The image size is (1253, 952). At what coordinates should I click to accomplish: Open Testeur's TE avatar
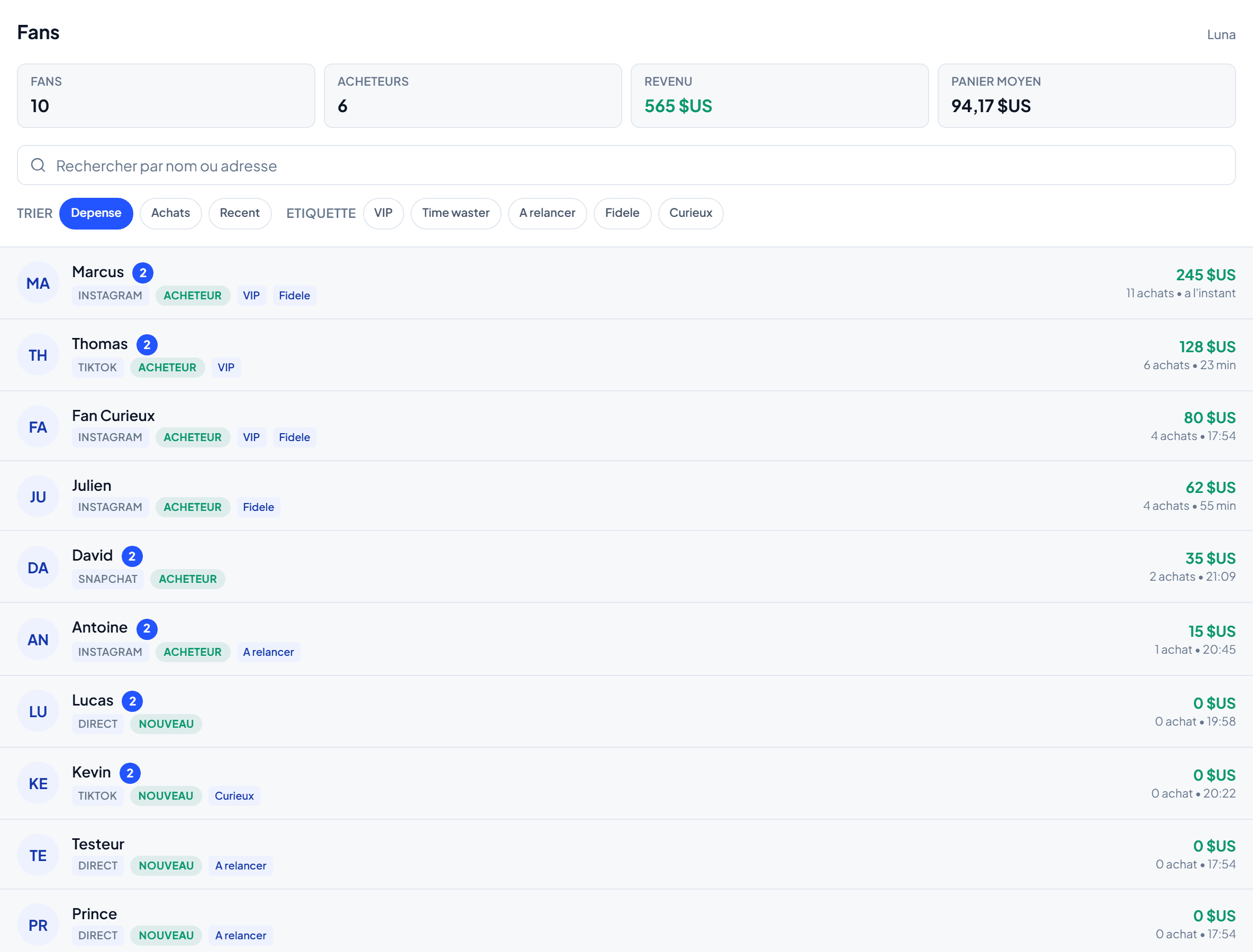[38, 855]
